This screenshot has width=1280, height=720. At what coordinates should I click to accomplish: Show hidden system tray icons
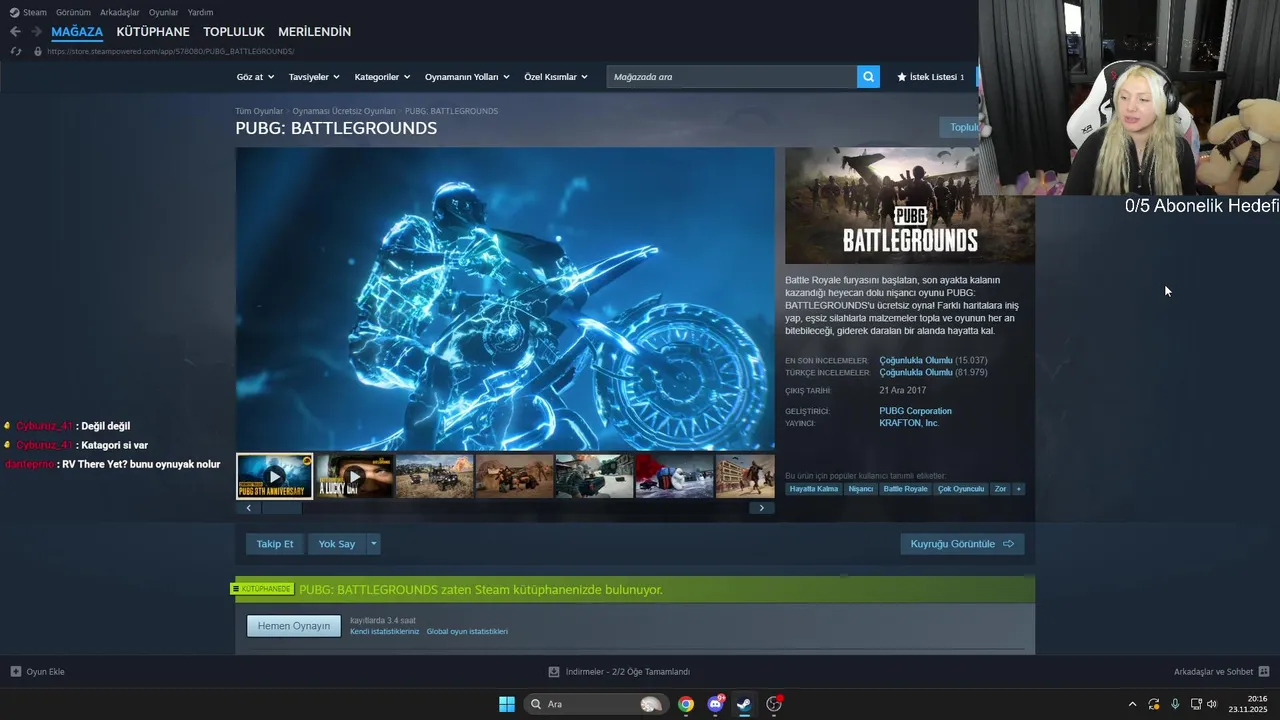(x=1132, y=704)
